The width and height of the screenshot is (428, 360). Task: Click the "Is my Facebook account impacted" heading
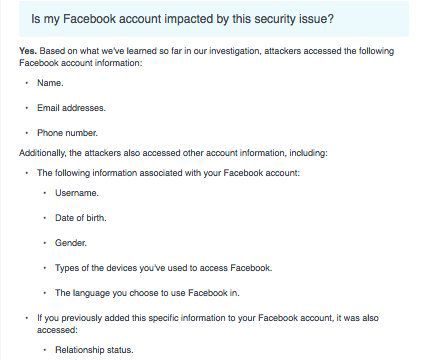182,19
